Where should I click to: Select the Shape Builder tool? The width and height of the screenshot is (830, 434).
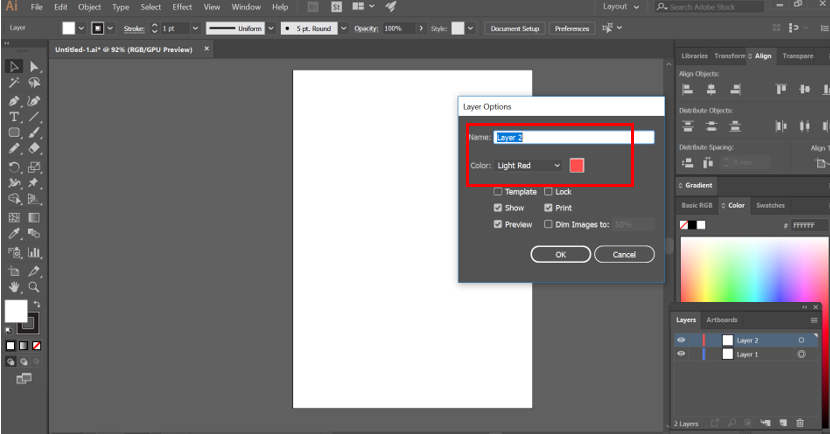(14, 199)
